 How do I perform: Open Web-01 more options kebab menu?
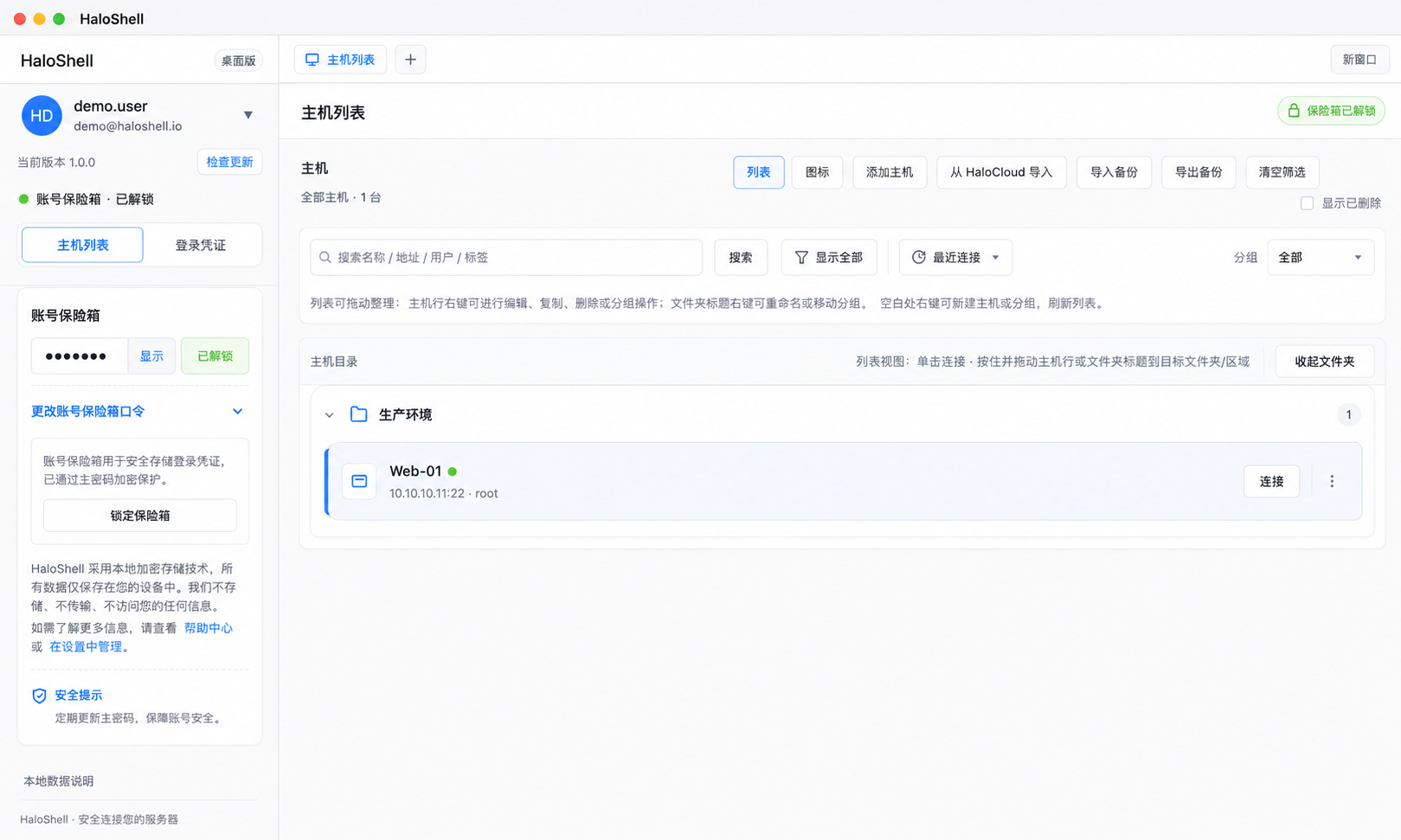1332,481
